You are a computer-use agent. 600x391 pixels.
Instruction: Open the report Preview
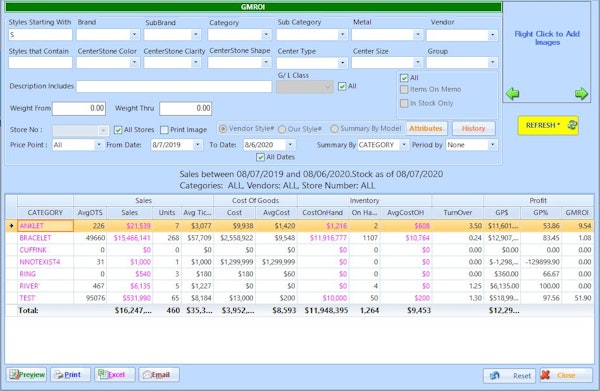[x=27, y=375]
